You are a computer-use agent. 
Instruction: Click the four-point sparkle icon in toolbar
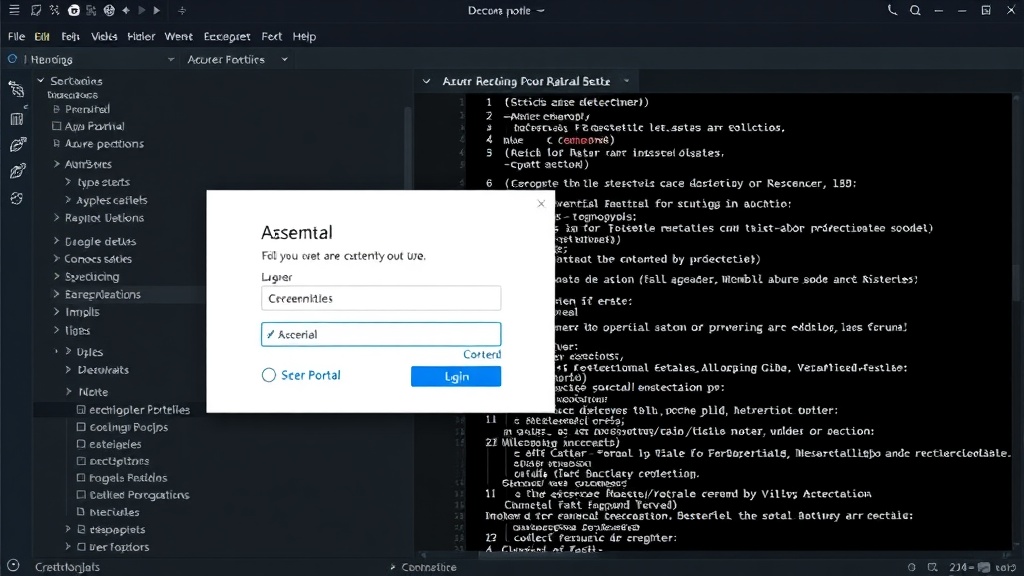pos(126,10)
